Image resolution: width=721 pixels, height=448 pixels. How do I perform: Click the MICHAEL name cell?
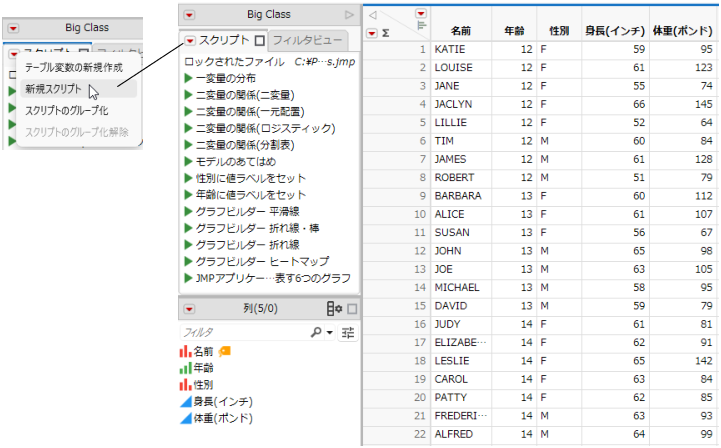tap(461, 287)
